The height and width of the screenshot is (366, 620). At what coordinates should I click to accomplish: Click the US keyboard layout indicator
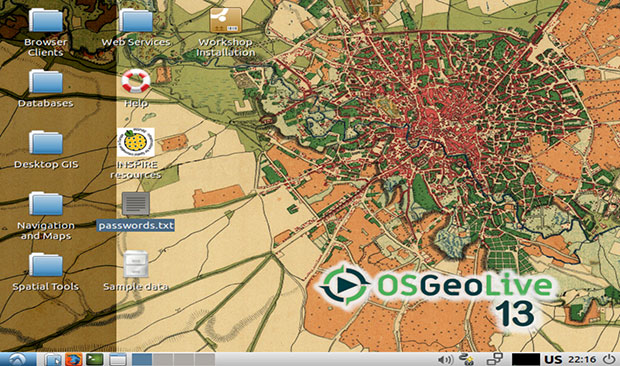553,360
